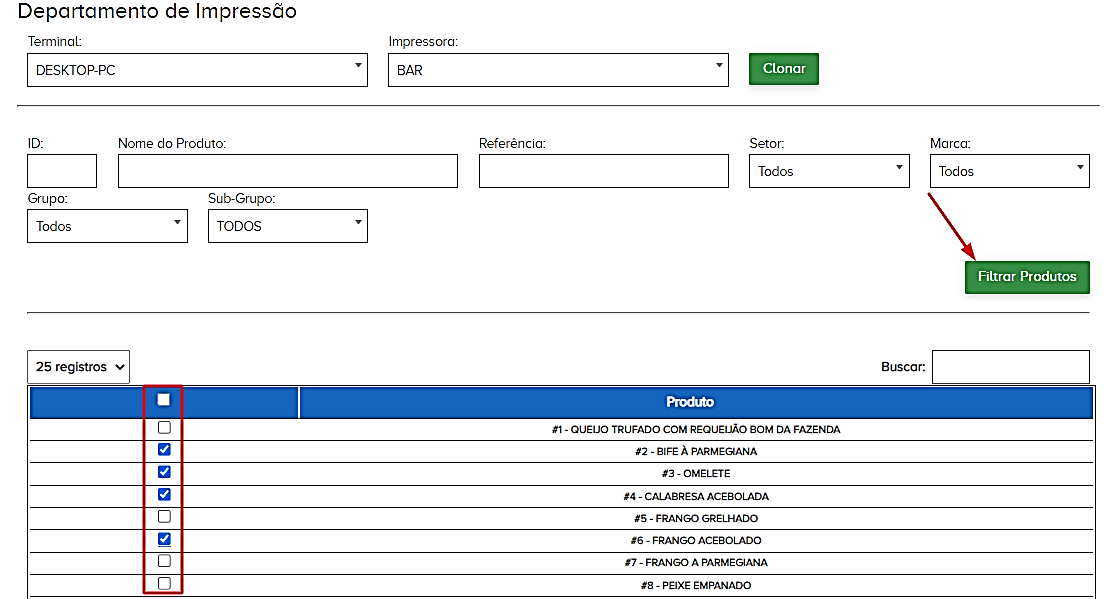Screen dimensions: 1105x599
Task: Focus the Nome do Produto text field
Action: point(287,172)
